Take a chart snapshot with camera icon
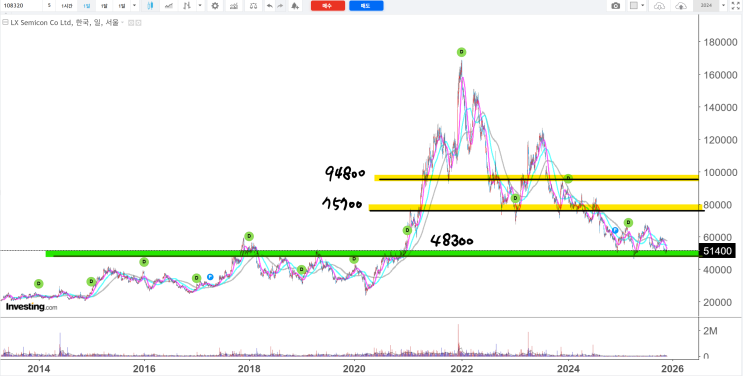This screenshot has height=376, width=743. 616,6
